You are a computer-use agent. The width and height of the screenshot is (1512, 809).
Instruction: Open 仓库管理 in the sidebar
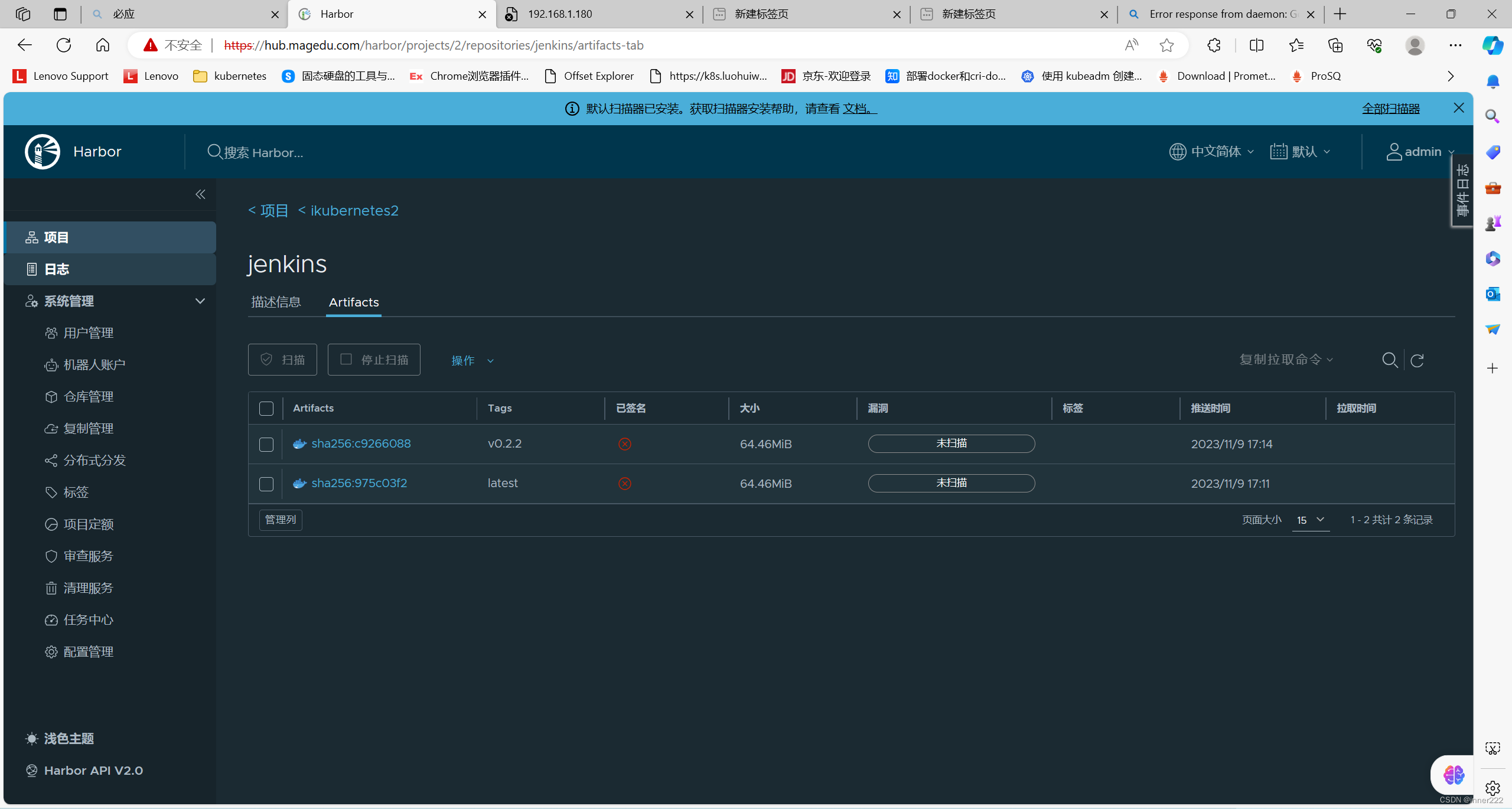[x=88, y=396]
